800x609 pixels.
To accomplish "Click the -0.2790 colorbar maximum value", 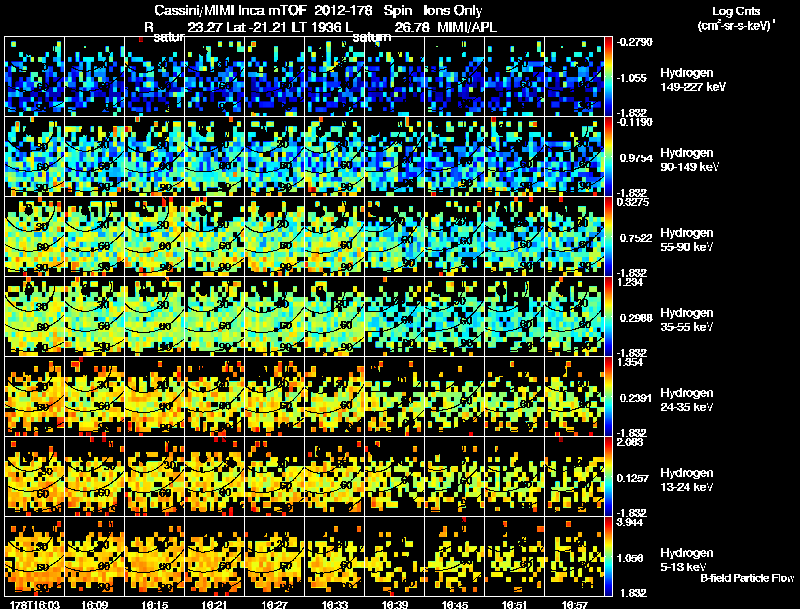I will [635, 42].
